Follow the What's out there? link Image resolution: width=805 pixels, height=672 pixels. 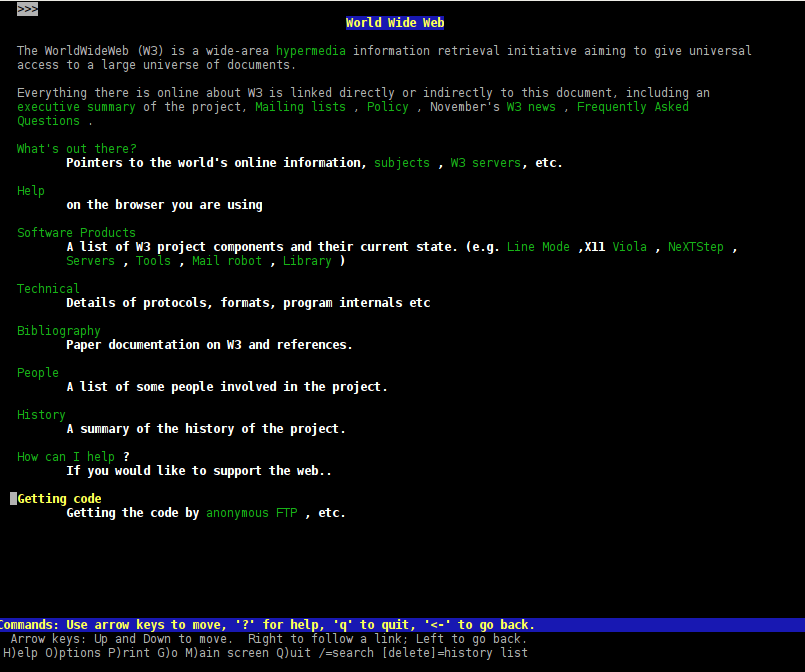pos(76,149)
